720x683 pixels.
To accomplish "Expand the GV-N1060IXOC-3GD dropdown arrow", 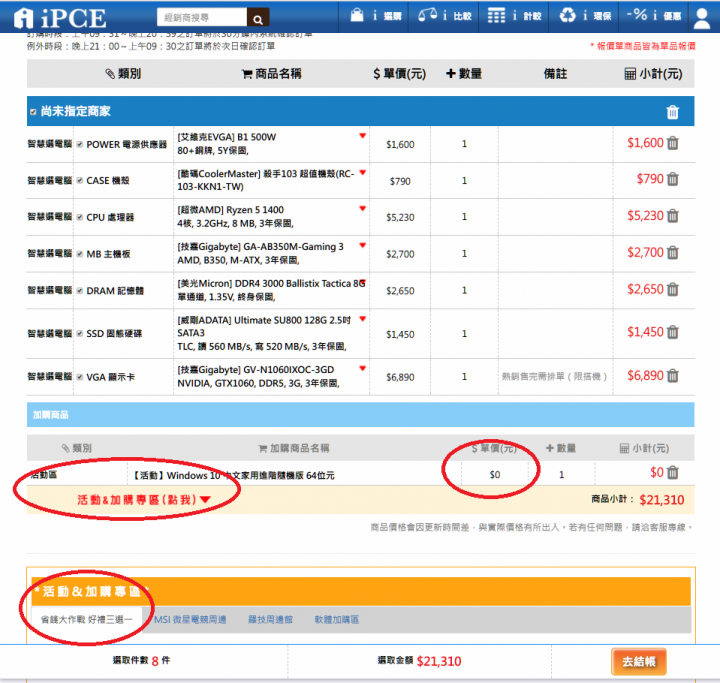I will [362, 368].
